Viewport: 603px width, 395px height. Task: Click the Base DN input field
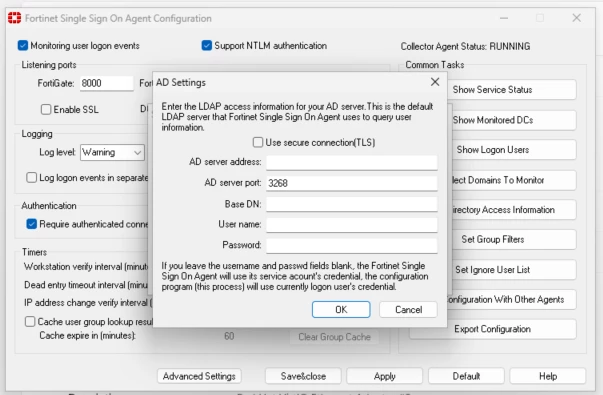pos(351,204)
